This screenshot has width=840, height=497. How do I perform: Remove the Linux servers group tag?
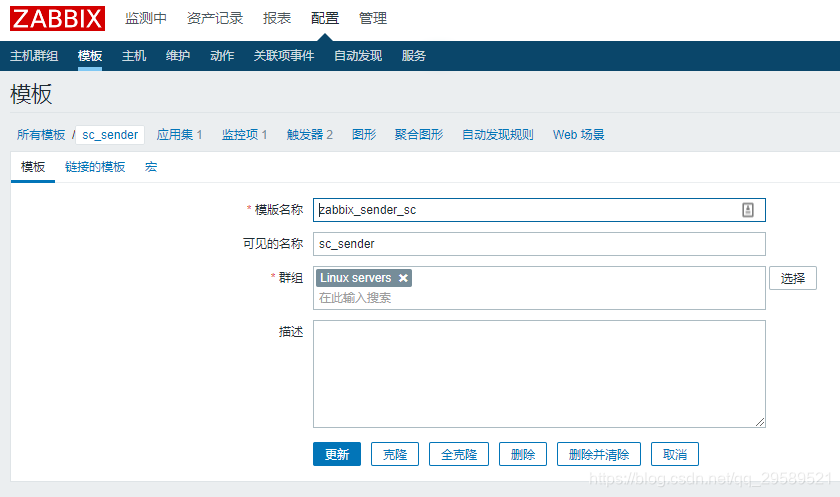tap(403, 278)
